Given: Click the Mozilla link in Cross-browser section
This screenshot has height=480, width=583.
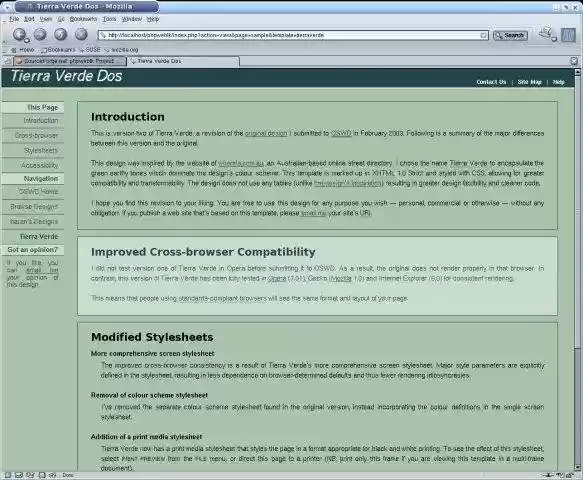Looking at the screenshot, I should (x=341, y=278).
